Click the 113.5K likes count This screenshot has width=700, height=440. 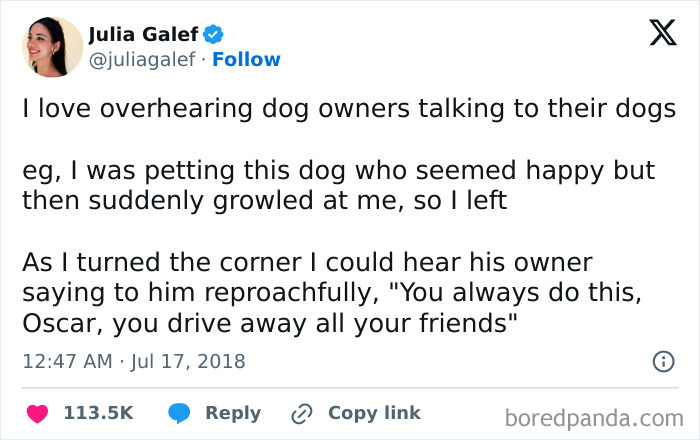[x=98, y=413]
